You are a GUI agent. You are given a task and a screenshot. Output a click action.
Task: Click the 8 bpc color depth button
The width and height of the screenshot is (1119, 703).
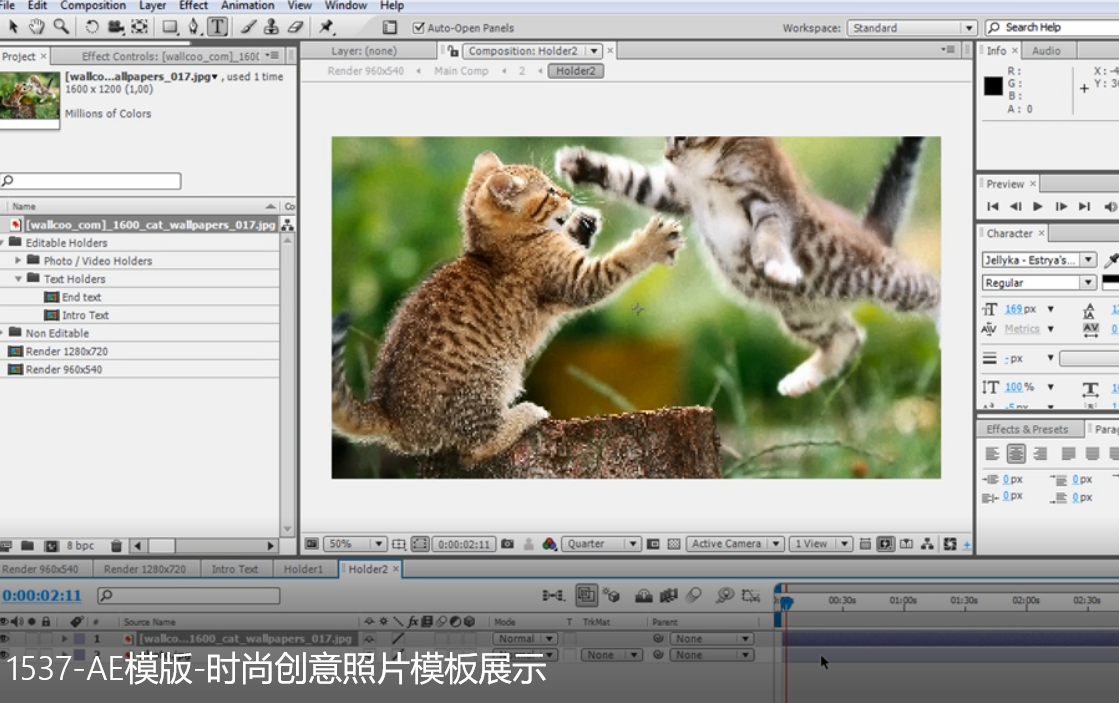81,546
